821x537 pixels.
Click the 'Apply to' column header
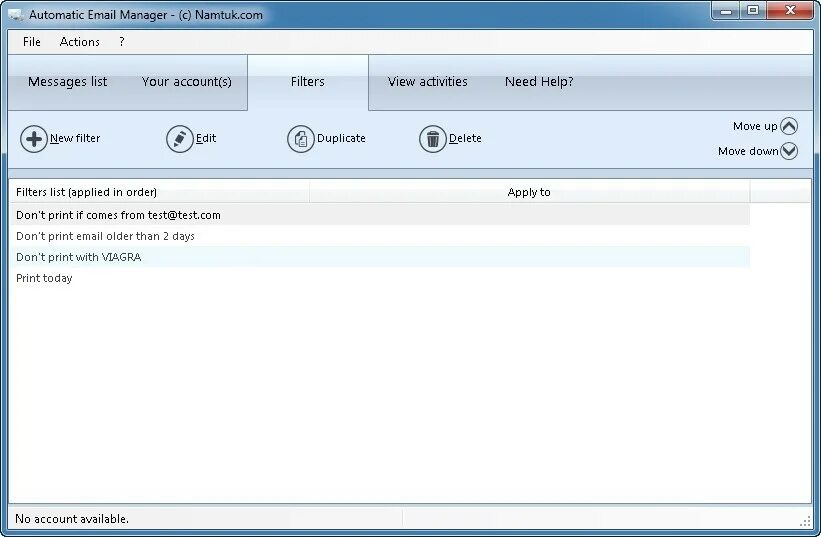coord(529,192)
